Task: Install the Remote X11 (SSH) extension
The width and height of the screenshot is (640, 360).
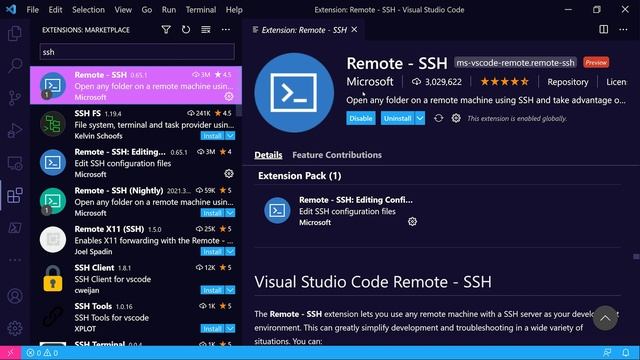Action: [x=213, y=252]
